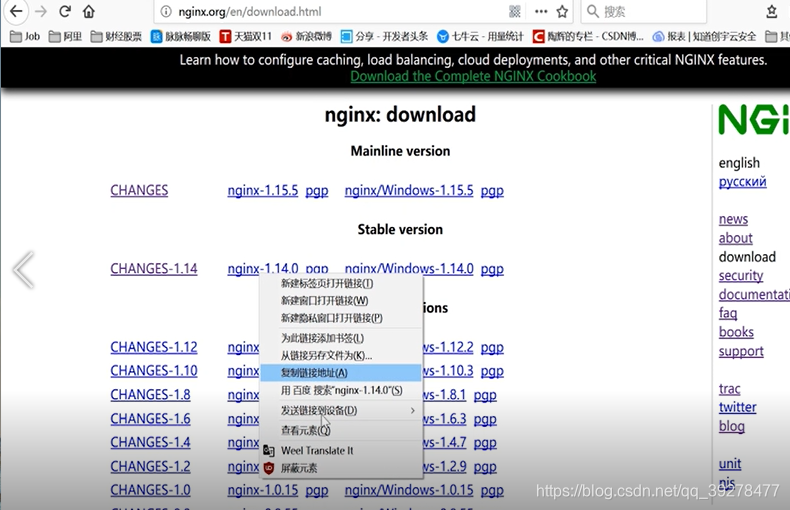Reload the page with the refresh icon

coord(64,11)
